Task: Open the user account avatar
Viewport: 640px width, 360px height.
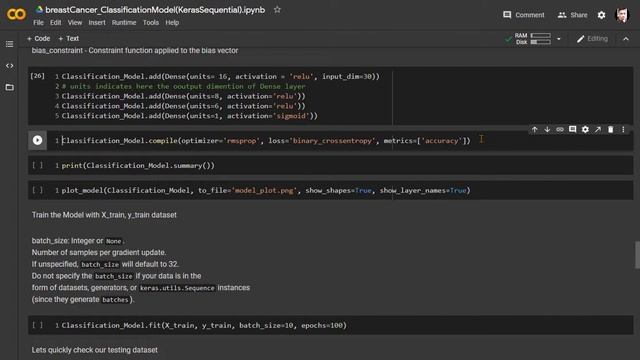Action: pos(622,15)
